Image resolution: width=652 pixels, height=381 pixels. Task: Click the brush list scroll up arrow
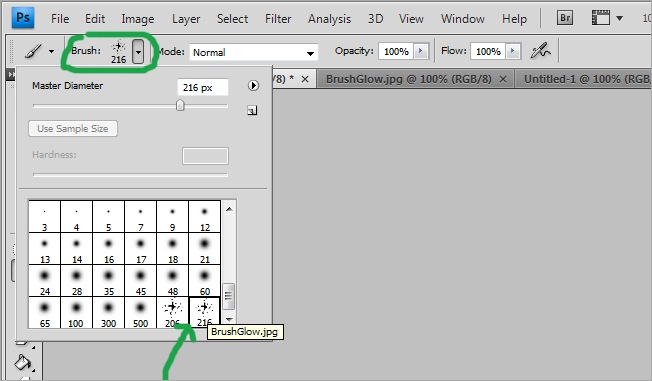point(229,209)
